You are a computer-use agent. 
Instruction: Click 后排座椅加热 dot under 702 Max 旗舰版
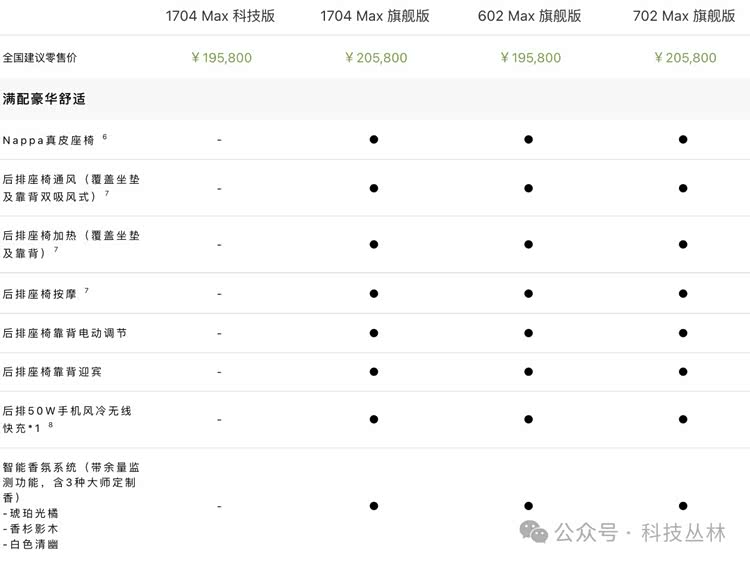683,244
